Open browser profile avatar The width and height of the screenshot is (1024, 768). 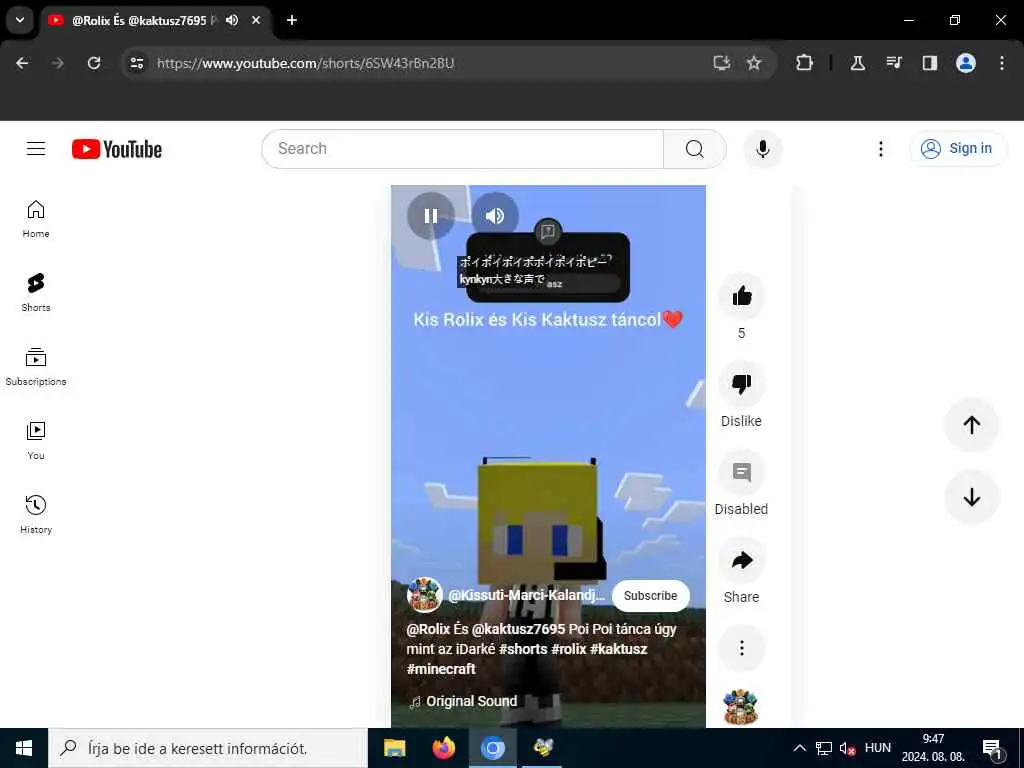[x=966, y=63]
